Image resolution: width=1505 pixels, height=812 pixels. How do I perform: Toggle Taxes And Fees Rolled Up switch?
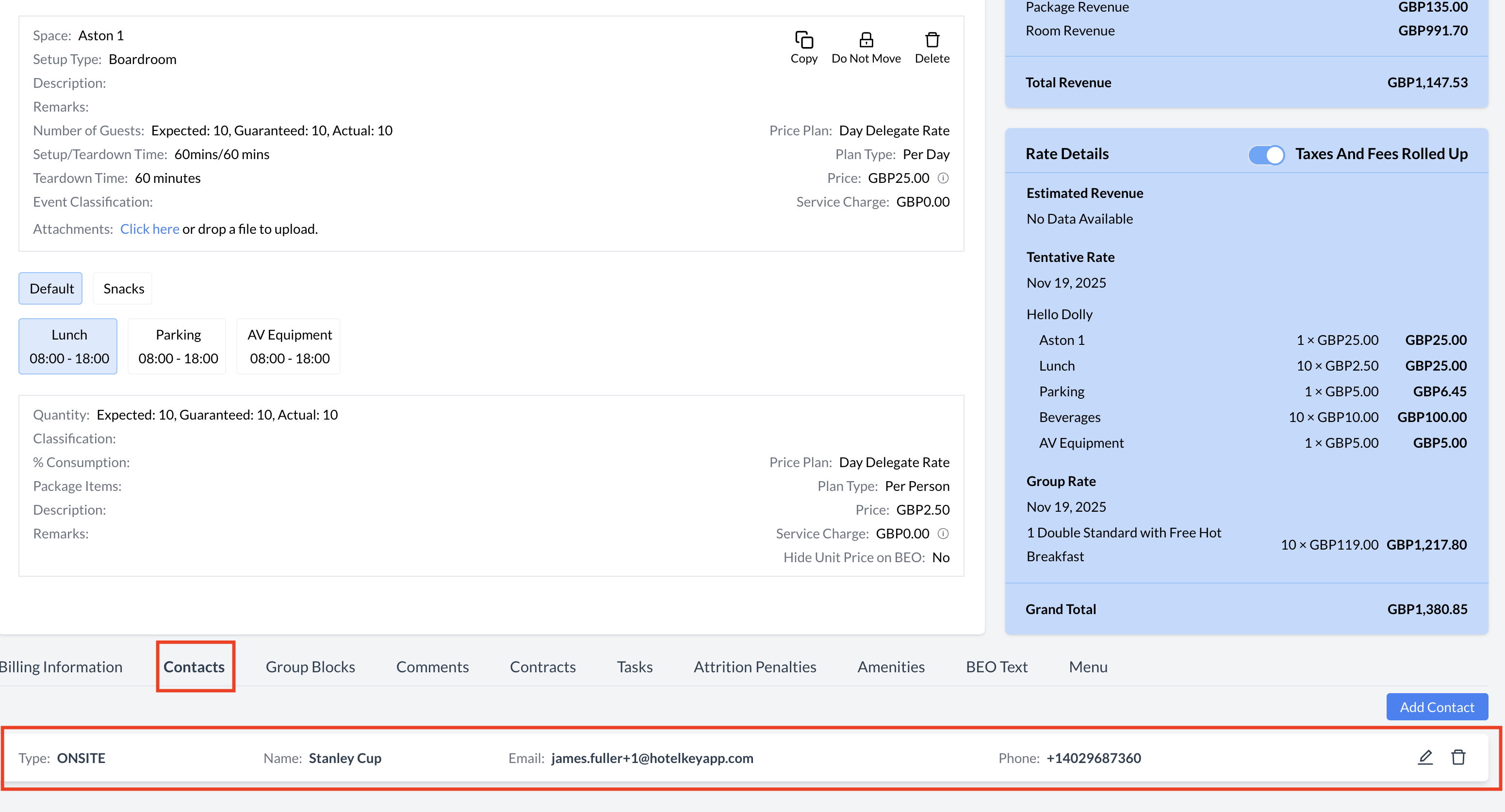point(1266,154)
